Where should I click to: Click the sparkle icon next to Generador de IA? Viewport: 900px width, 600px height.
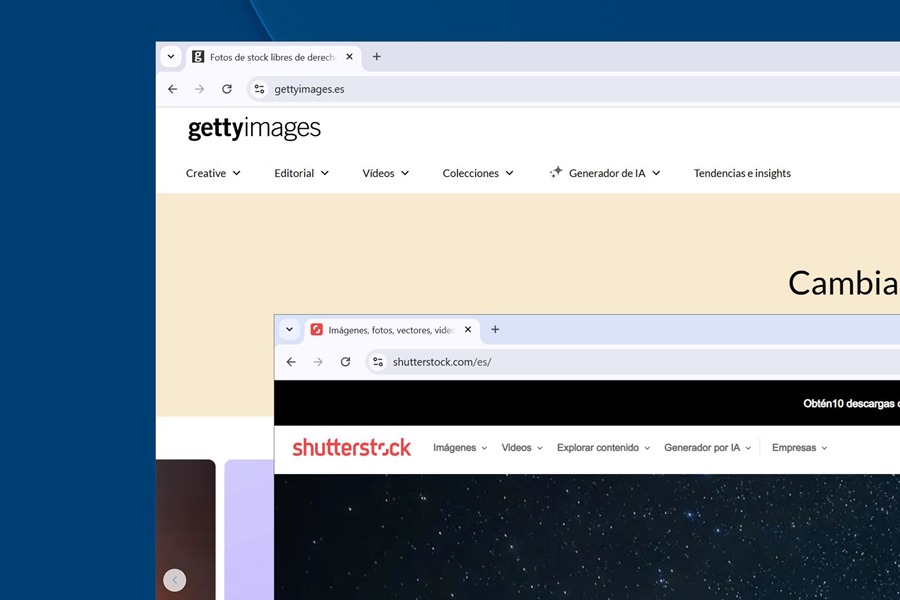click(x=554, y=172)
